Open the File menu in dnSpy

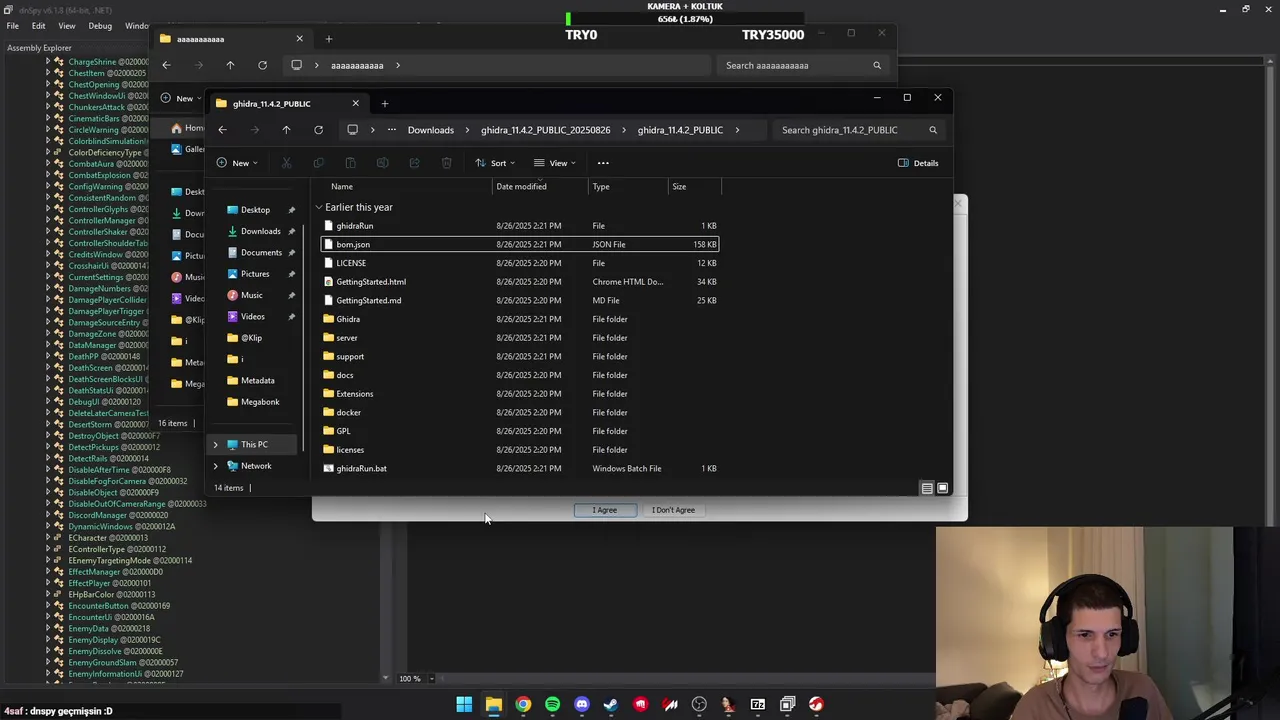[12, 26]
